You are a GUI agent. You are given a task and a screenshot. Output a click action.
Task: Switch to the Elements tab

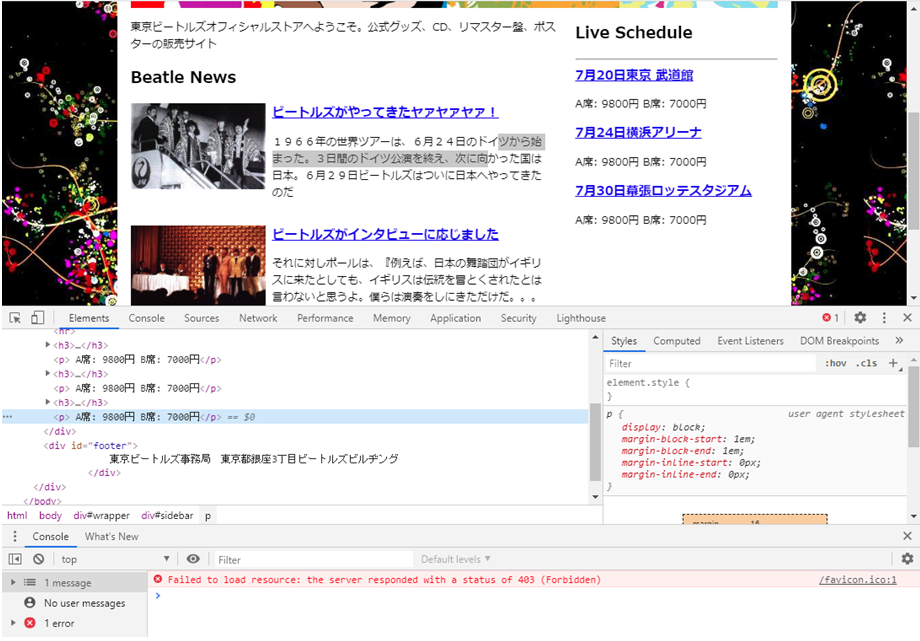[89, 318]
